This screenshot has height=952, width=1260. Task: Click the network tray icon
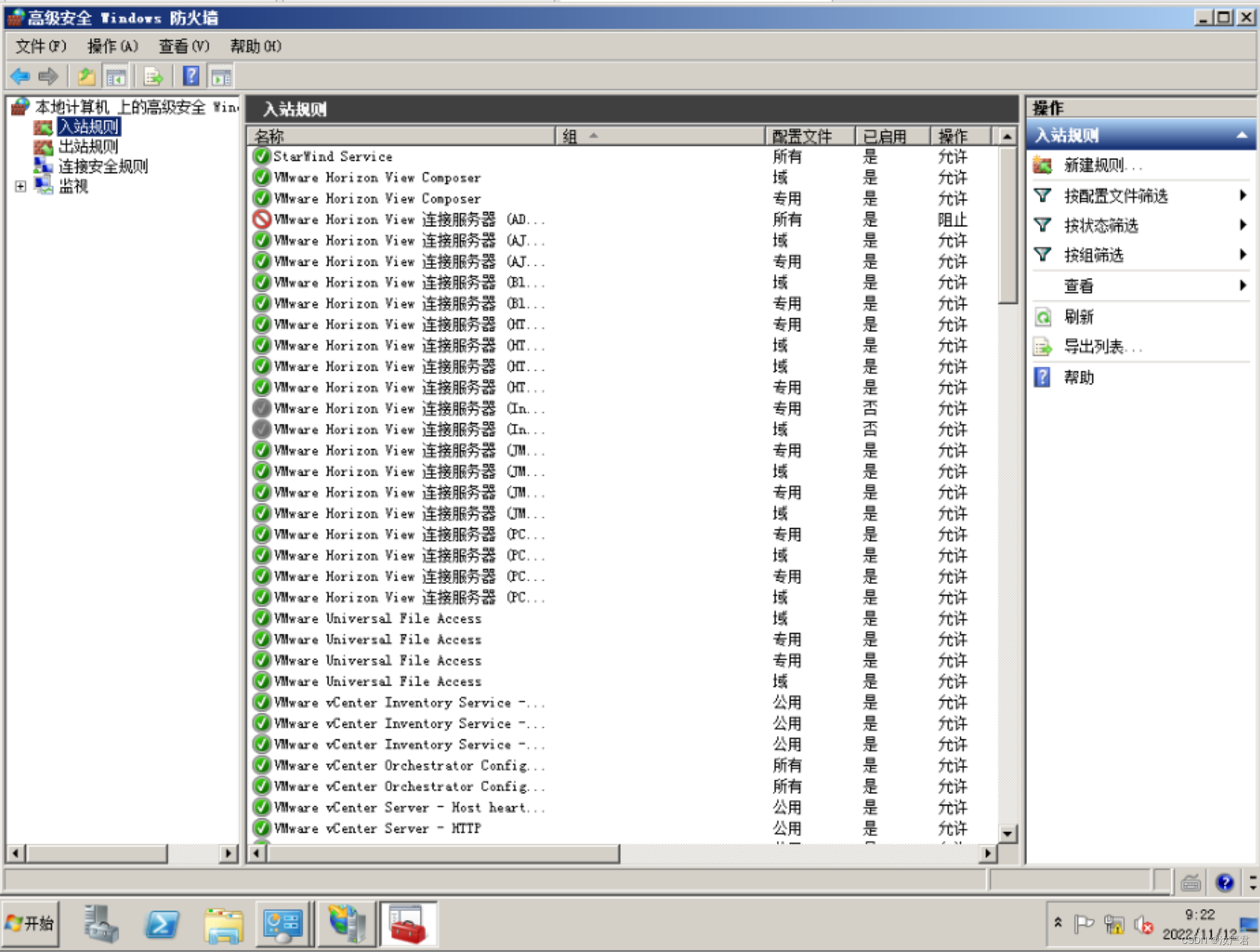tap(1114, 925)
